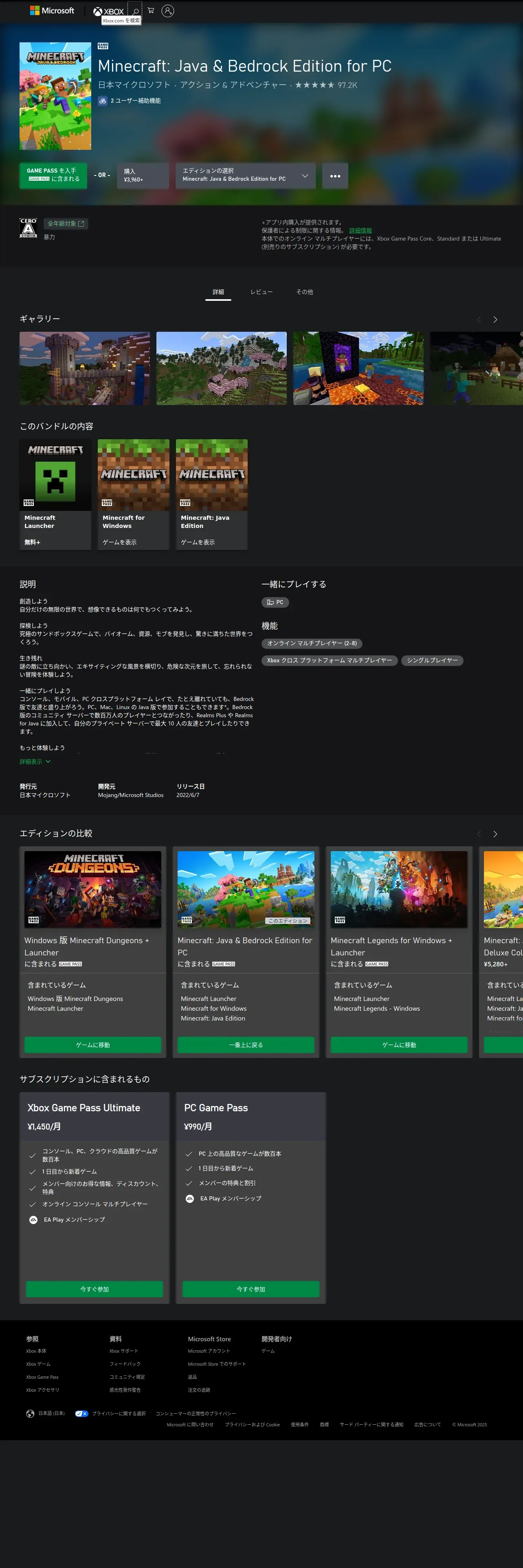Click the エディションの比較 previous left arrow

click(x=479, y=834)
